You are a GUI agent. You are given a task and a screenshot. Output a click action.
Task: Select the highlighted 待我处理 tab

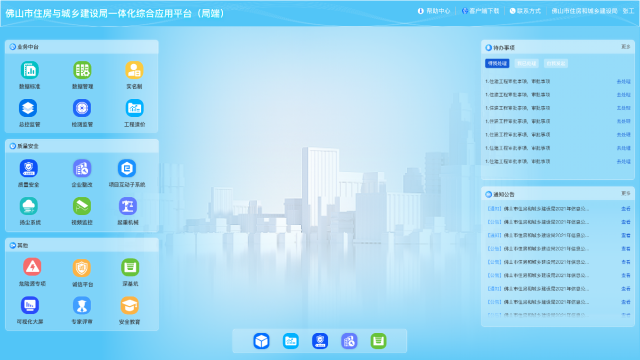497,63
